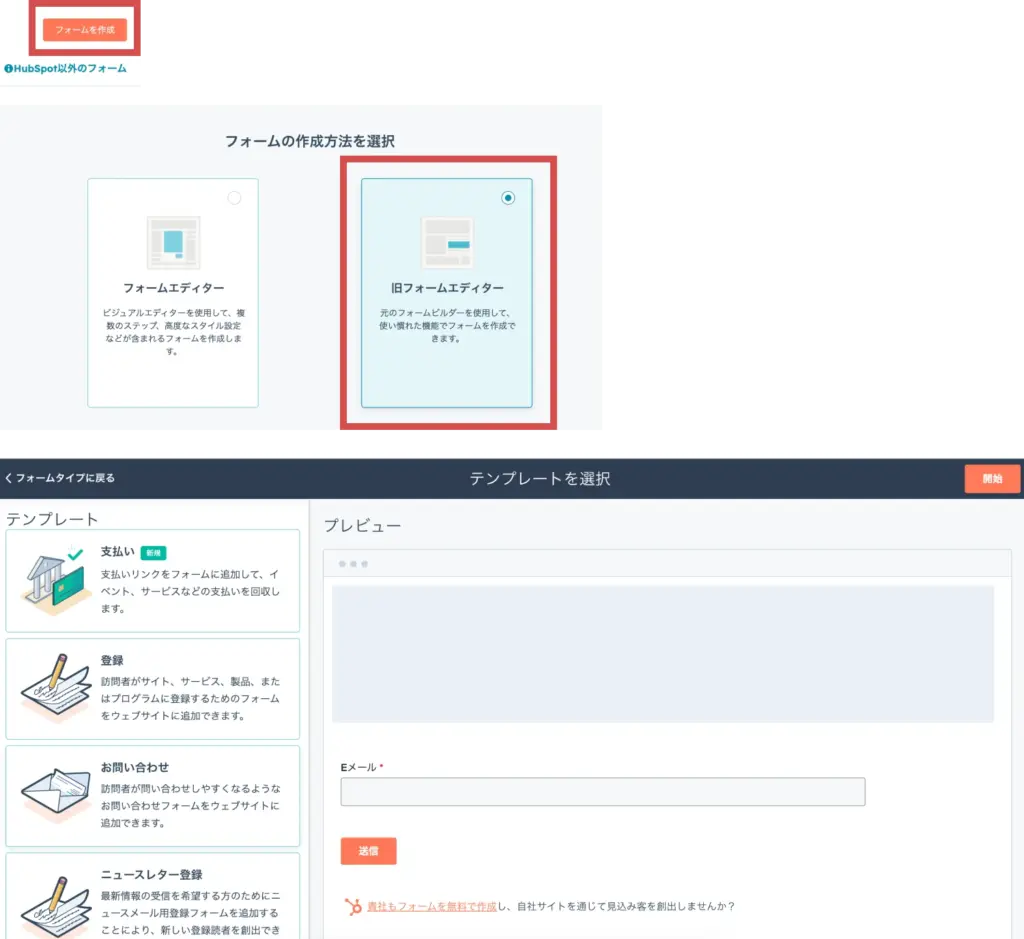Open the HubSpot以外のフォーム link

coord(71,69)
